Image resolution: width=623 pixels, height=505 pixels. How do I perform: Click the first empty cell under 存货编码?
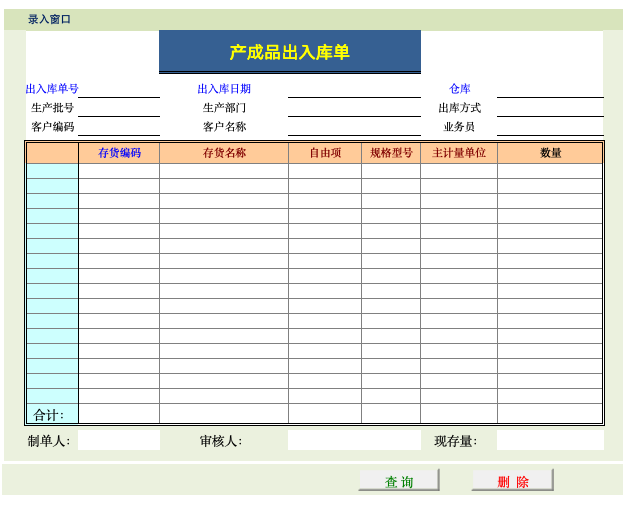coord(119,171)
